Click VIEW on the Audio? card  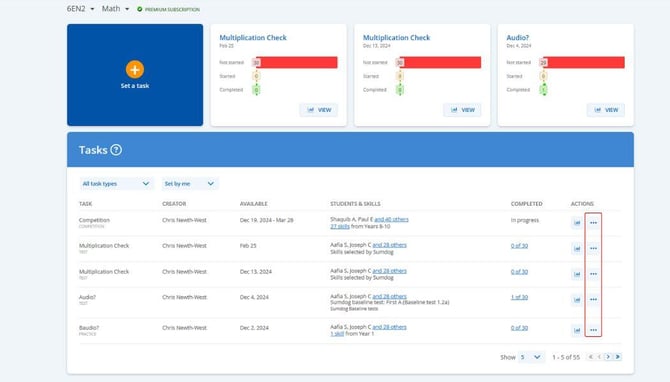point(605,110)
